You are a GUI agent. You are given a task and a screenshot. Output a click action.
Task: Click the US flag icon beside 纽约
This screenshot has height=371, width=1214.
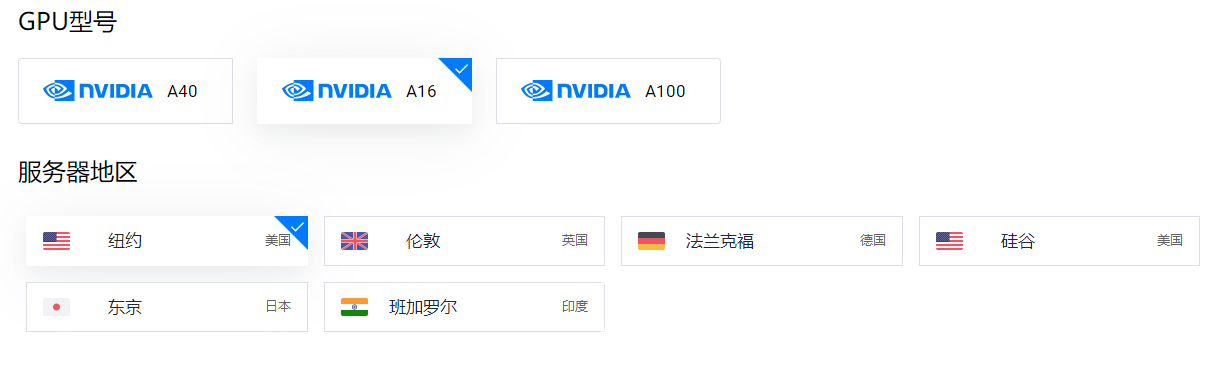56,241
